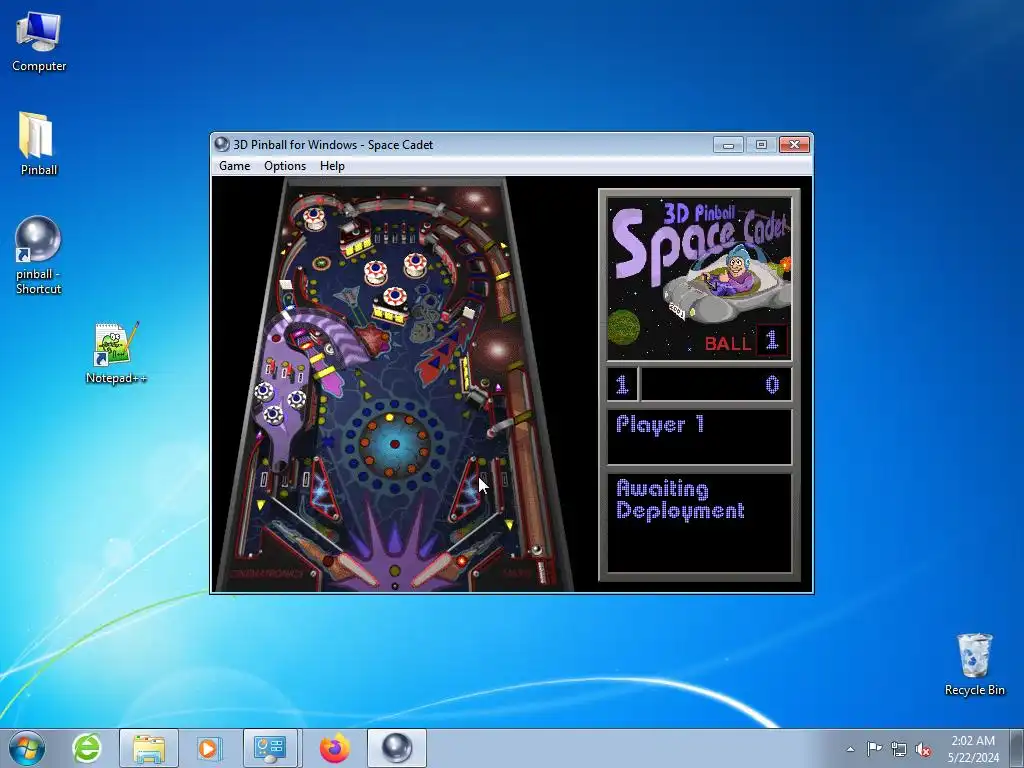Minimize the 3D Pinball window
The image size is (1024, 768).
click(x=728, y=144)
